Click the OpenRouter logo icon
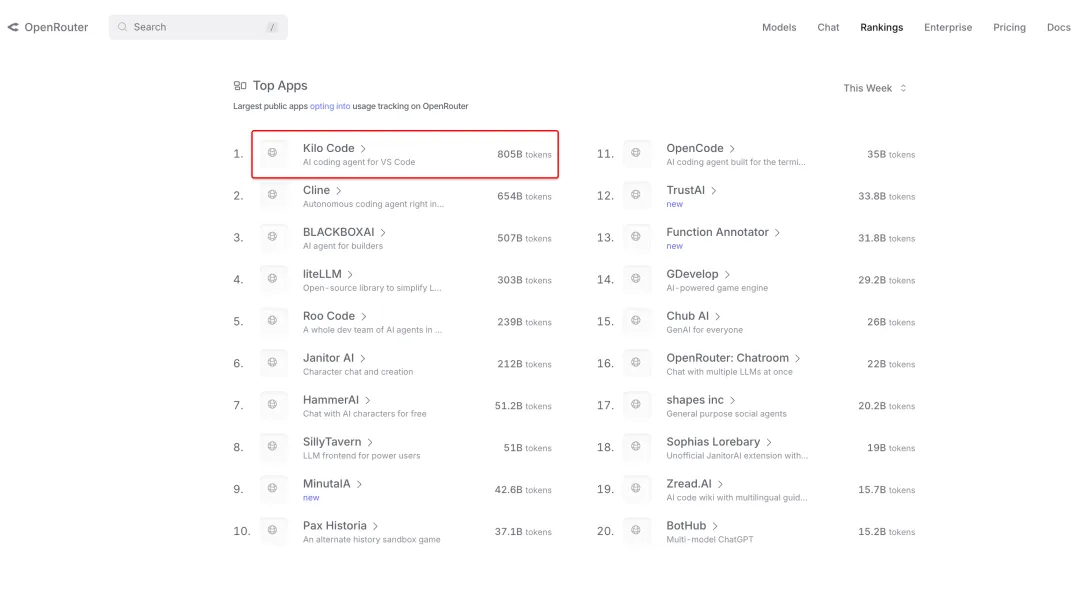The width and height of the screenshot is (1080, 599). point(13,27)
